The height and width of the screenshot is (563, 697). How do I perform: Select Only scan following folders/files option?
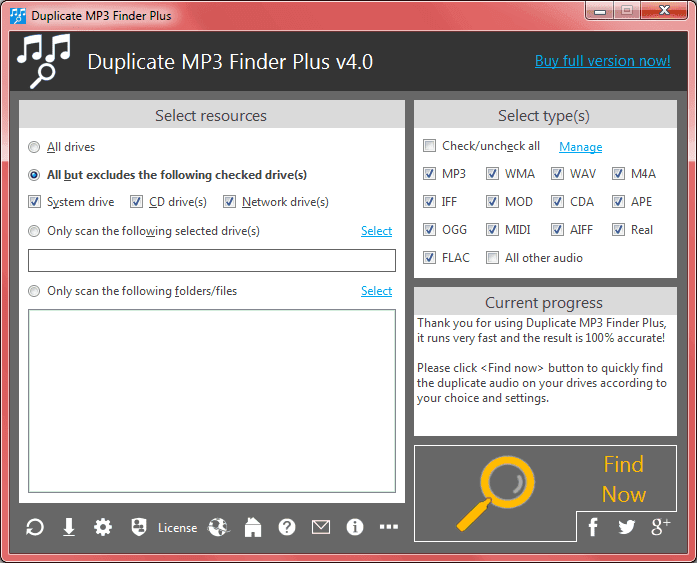click(34, 291)
